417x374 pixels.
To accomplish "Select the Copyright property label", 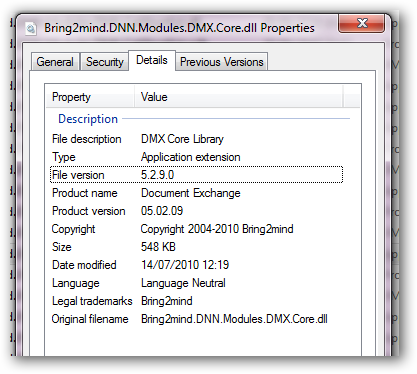I will coord(73,229).
